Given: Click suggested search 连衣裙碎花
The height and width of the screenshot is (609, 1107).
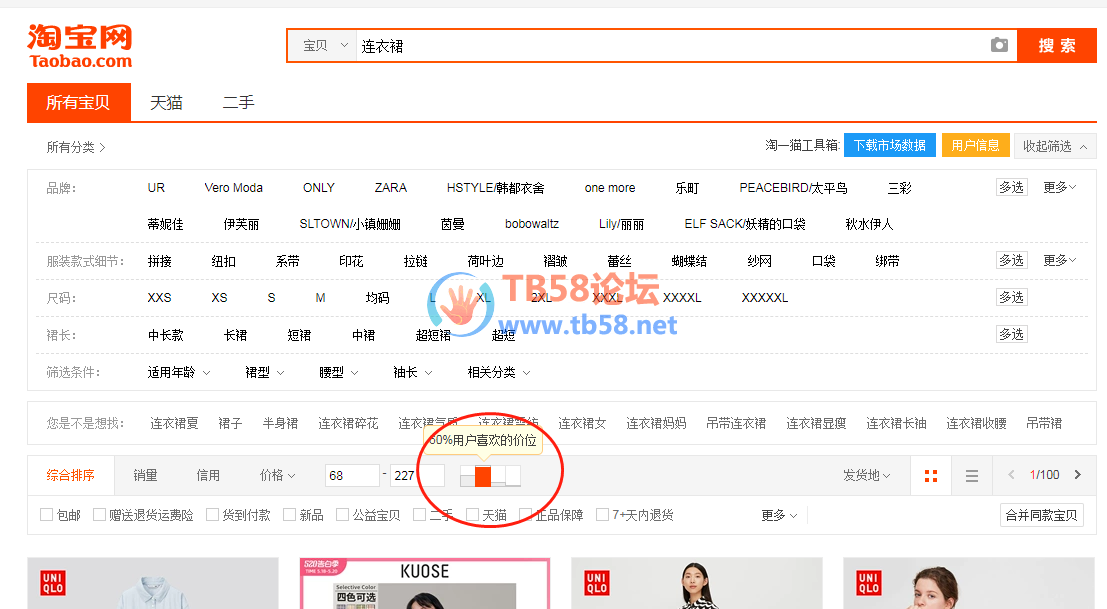Looking at the screenshot, I should click(x=348, y=423).
